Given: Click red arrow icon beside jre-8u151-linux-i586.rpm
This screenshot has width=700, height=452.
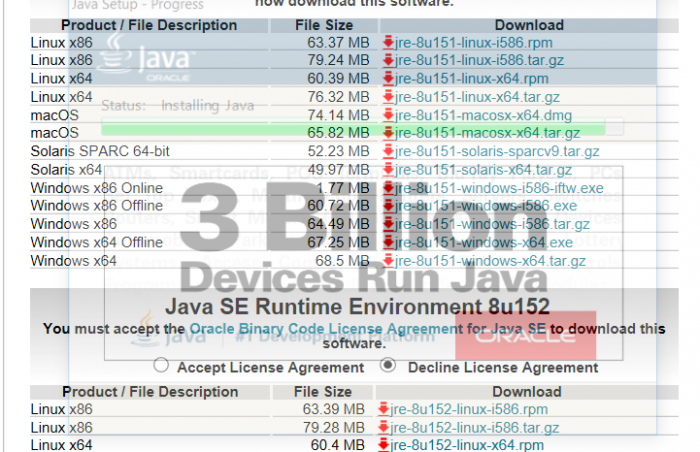Looking at the screenshot, I should tap(388, 42).
